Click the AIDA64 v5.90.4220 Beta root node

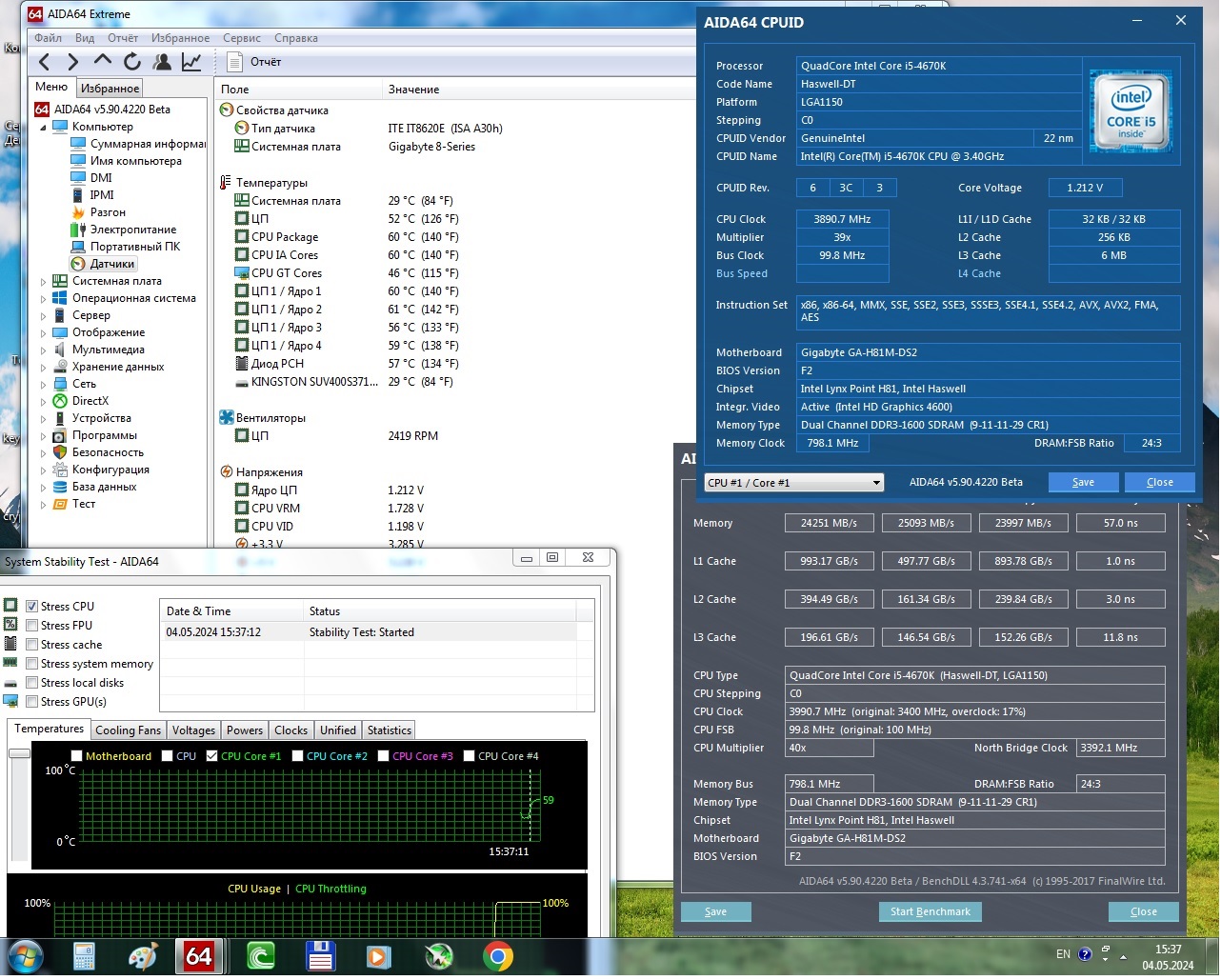coord(103,110)
